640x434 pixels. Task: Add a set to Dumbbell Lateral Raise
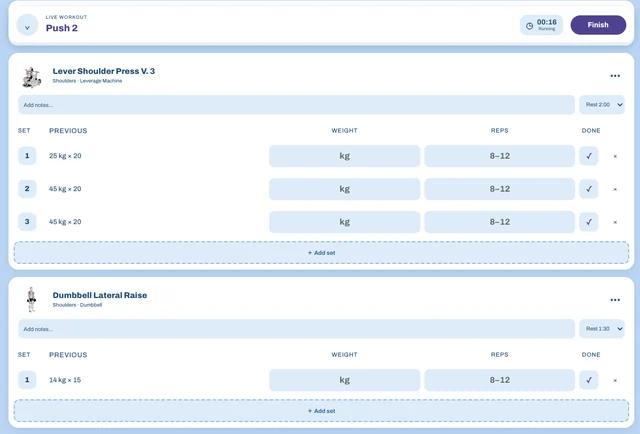(321, 411)
